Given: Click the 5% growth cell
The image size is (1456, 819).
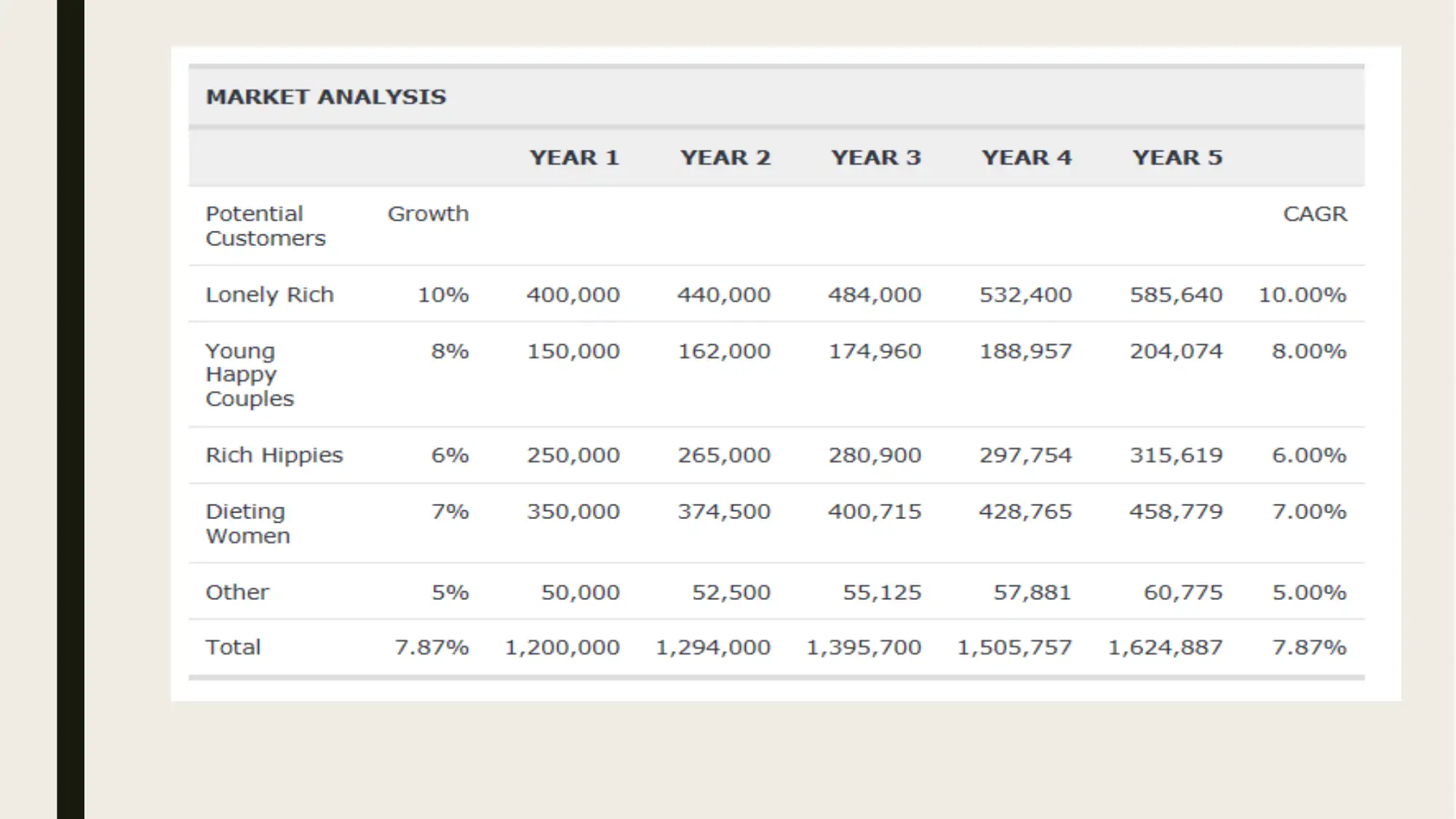Looking at the screenshot, I should [x=450, y=592].
